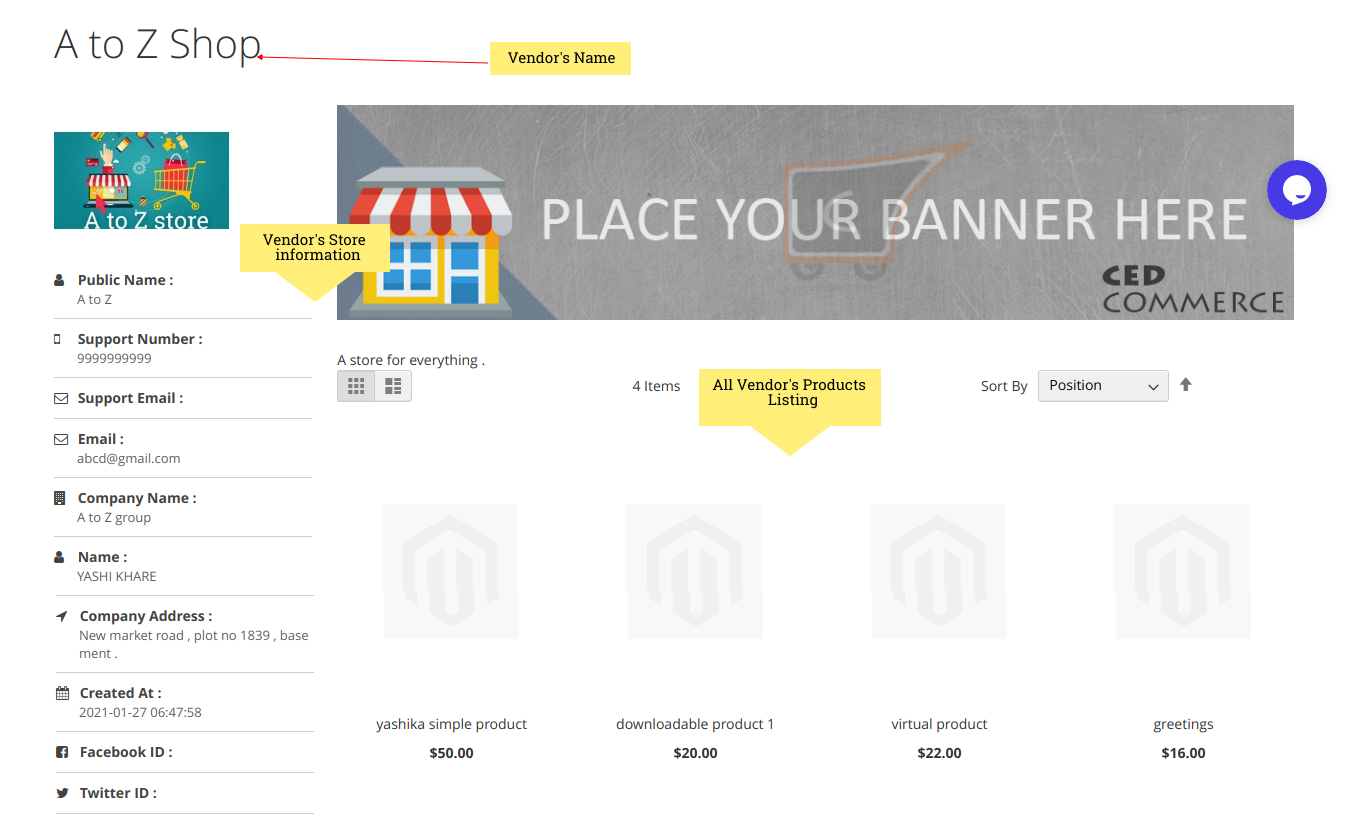This screenshot has width=1358, height=821.
Task: Open the chat support bubble
Action: 1296,190
